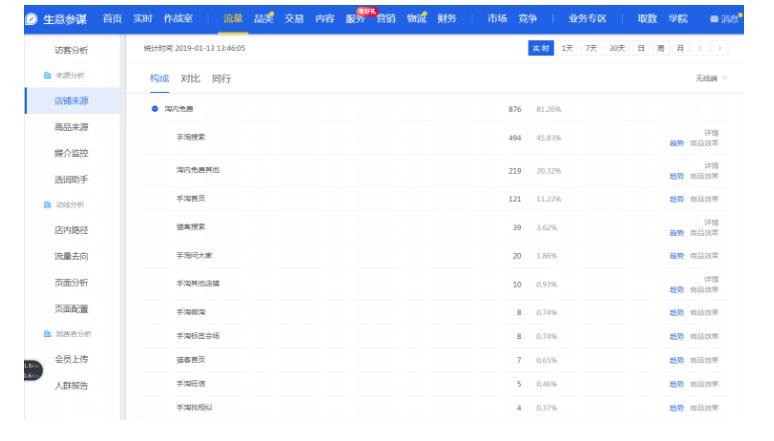Open 趋势 link in the 手淘问大家 row
This screenshot has height=441, width=774.
[676, 256]
